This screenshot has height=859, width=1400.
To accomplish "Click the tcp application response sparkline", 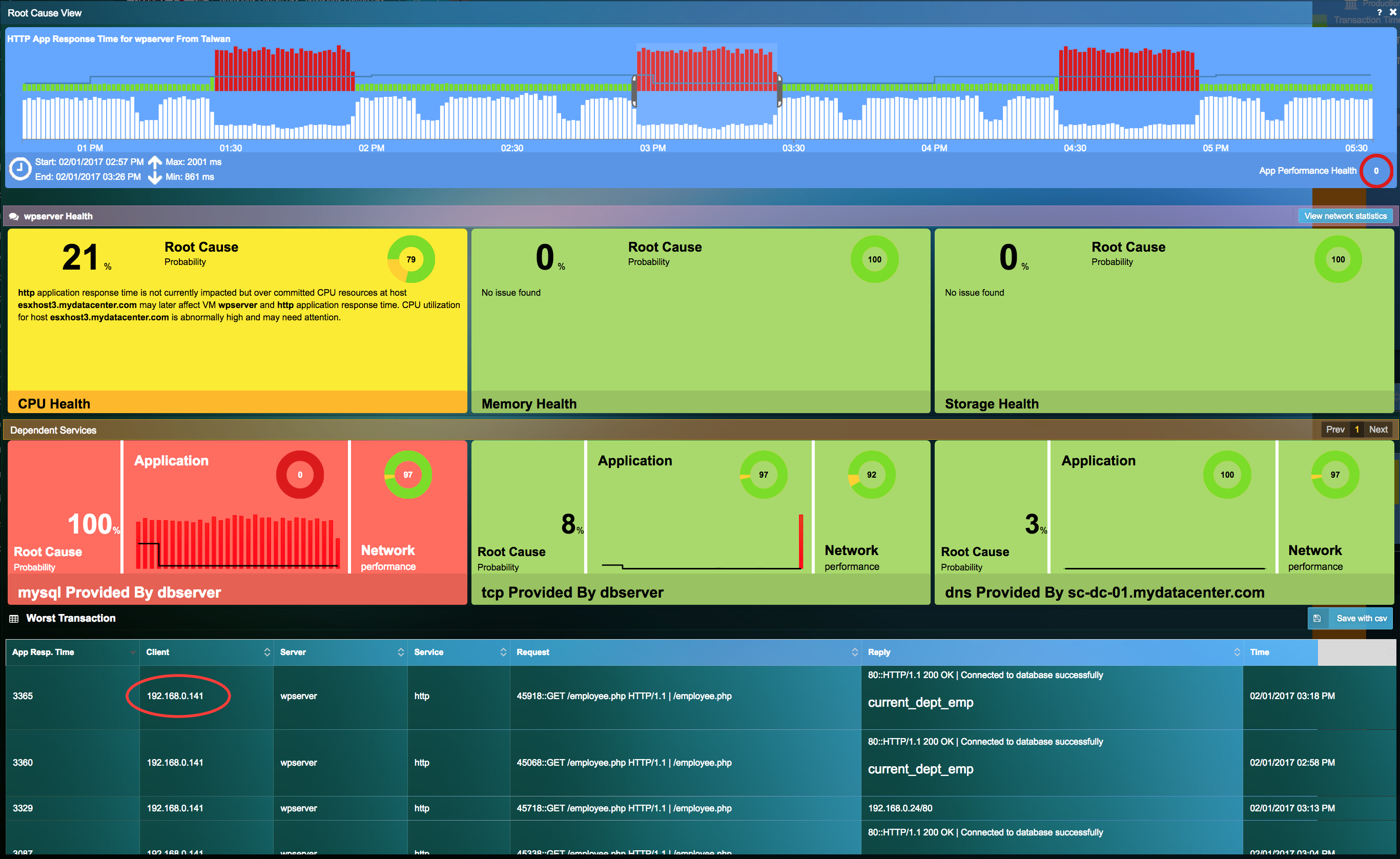I will coord(702,541).
